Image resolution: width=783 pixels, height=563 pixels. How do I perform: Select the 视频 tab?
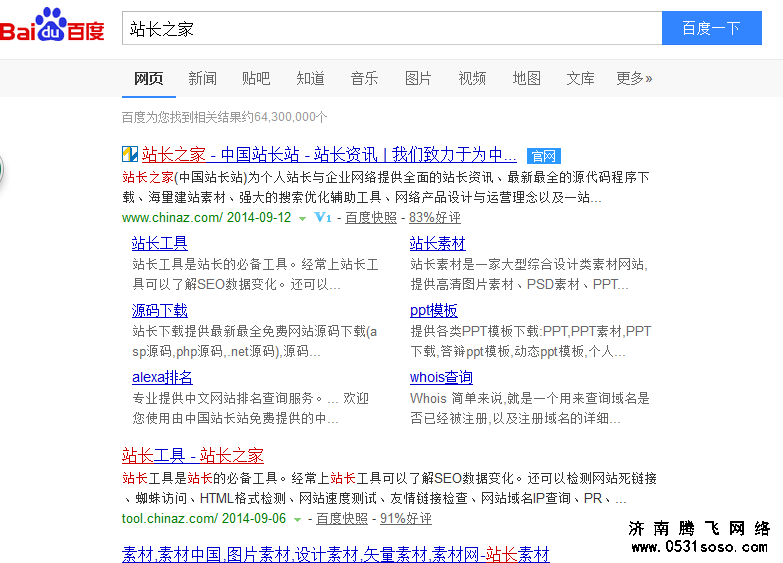(472, 78)
